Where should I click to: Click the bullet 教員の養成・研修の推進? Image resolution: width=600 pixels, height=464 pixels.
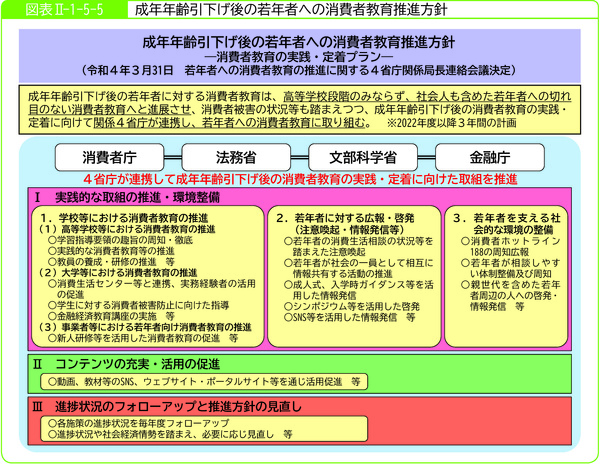(111, 262)
